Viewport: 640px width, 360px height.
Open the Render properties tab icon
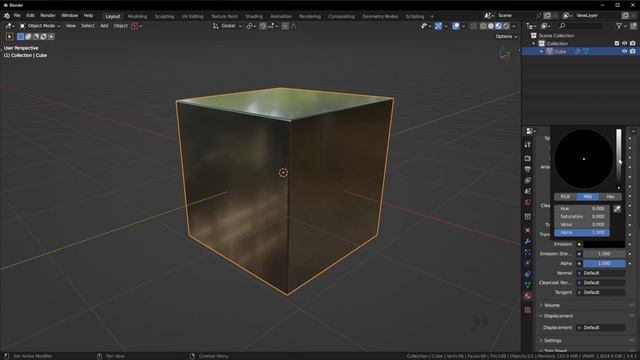tap(528, 158)
